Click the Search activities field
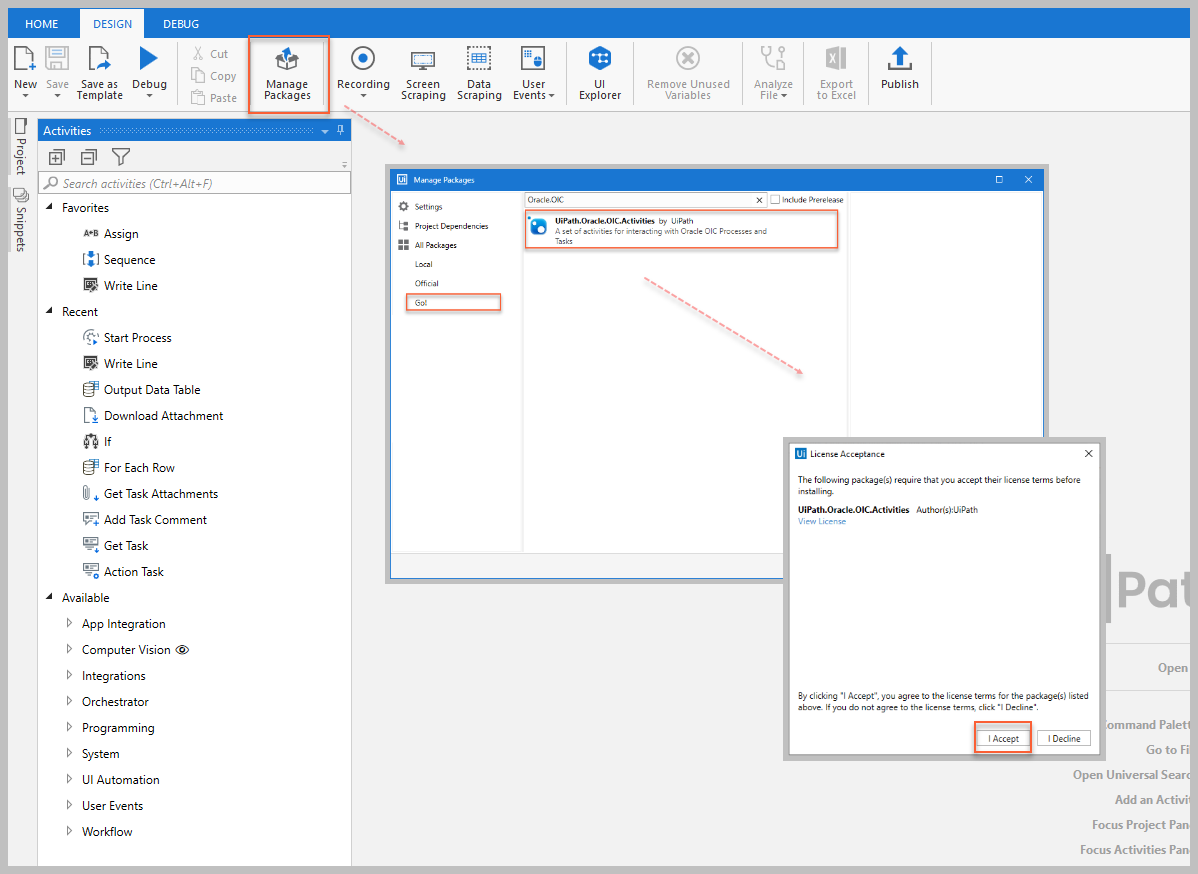The image size is (1198, 874). (x=196, y=183)
